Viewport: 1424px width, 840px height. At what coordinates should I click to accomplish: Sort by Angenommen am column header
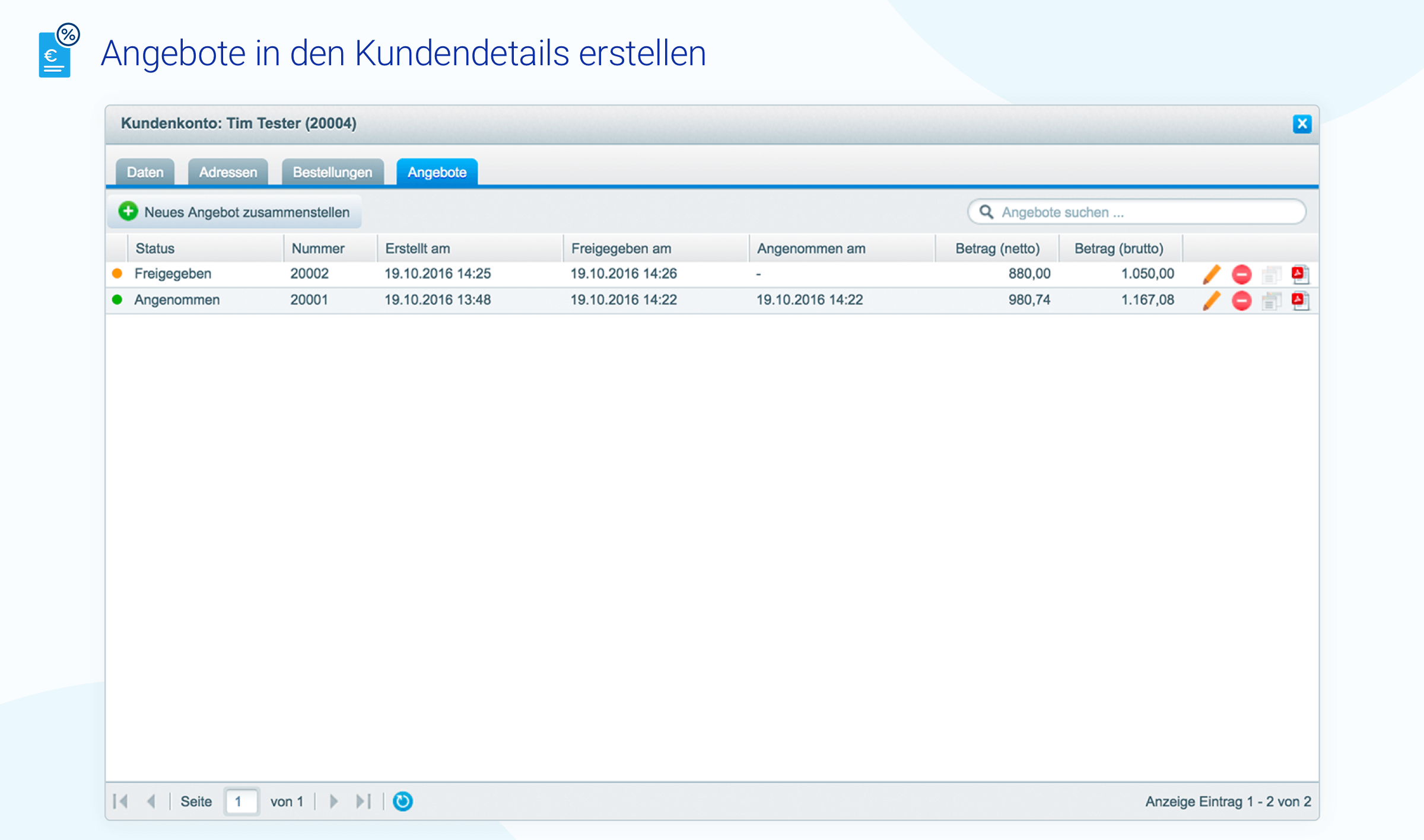(842, 249)
